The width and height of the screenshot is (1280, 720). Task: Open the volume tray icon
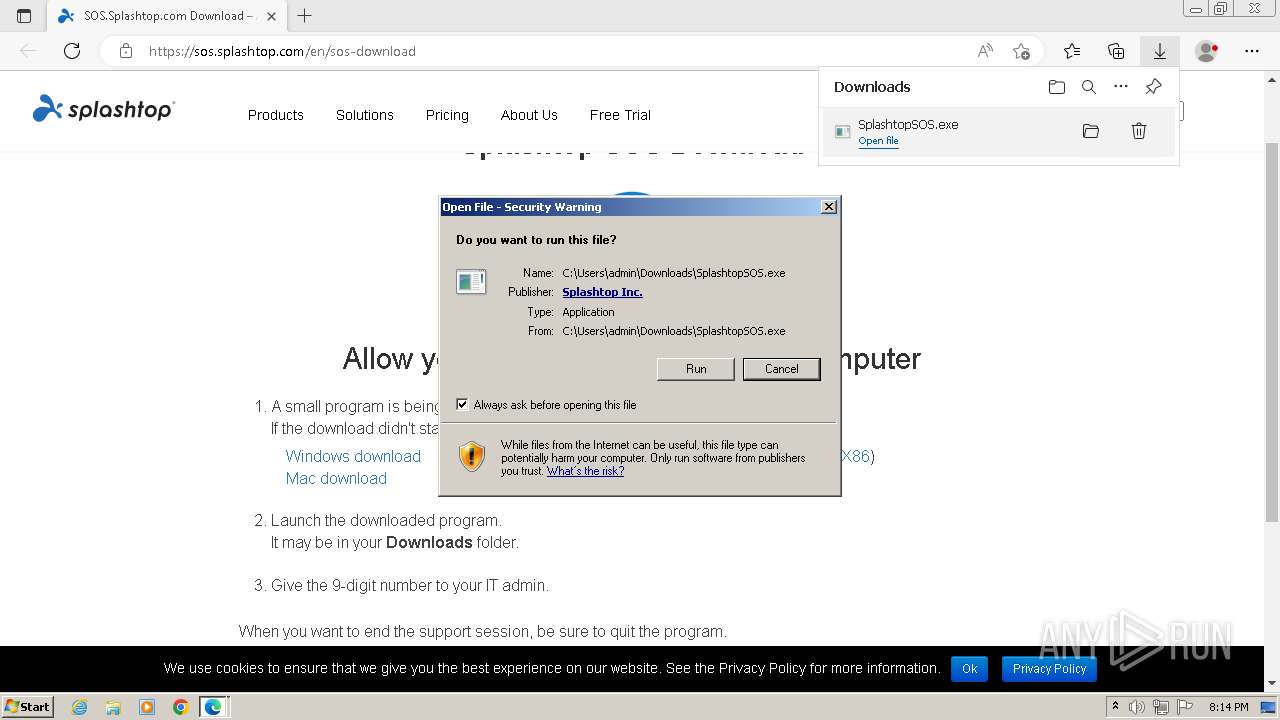(x=1137, y=707)
